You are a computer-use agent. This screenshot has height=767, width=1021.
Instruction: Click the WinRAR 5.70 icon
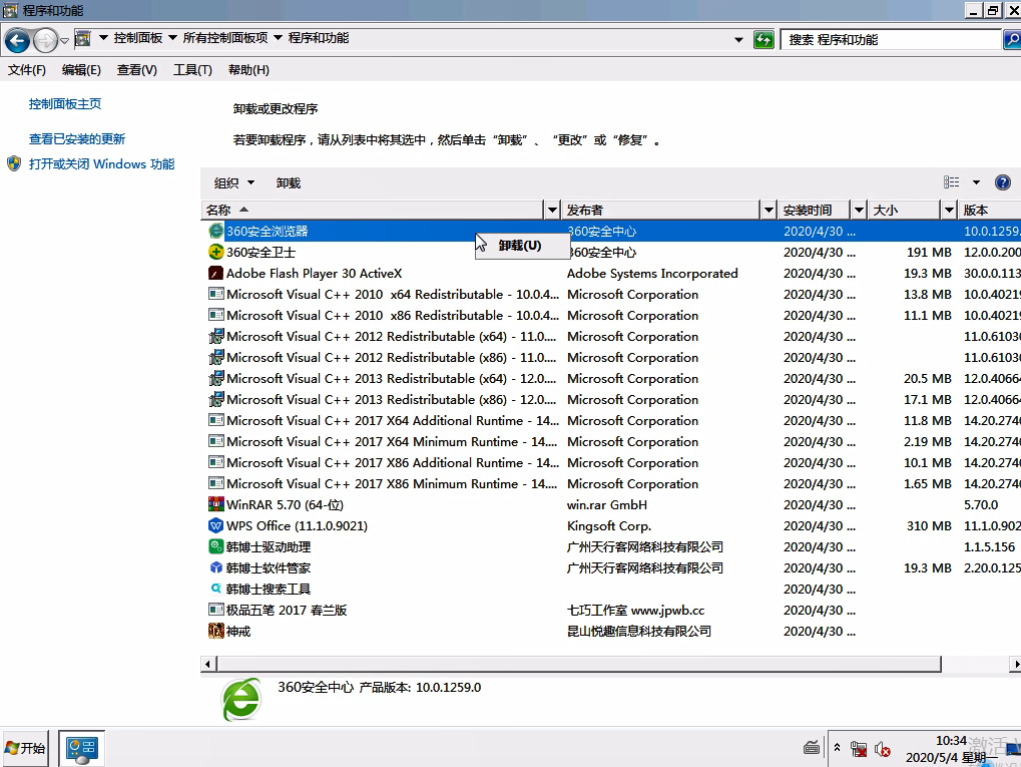point(216,504)
